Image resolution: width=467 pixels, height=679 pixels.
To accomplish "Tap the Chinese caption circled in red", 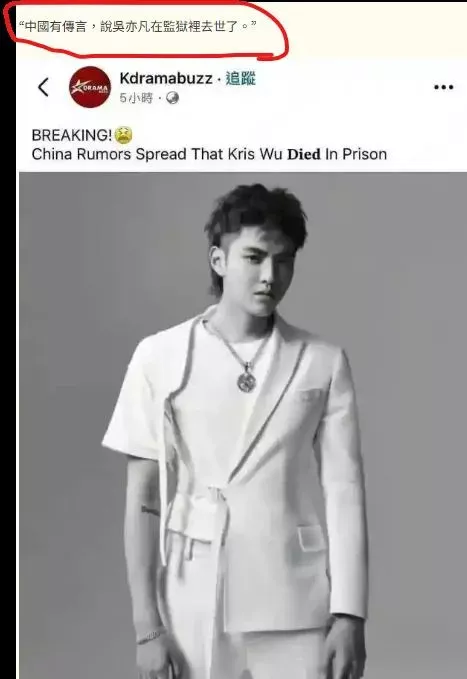I will coord(138,27).
